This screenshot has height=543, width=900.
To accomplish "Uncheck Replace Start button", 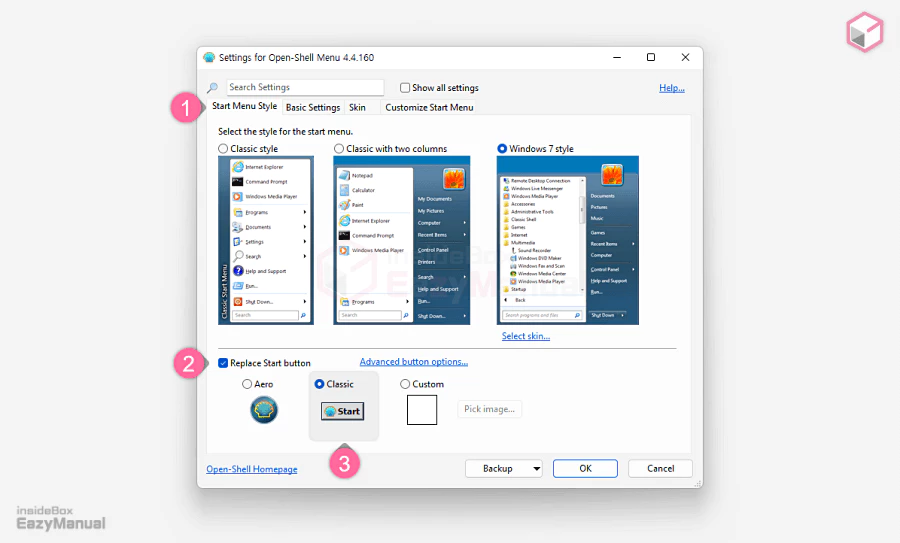I will pyautogui.click(x=223, y=363).
